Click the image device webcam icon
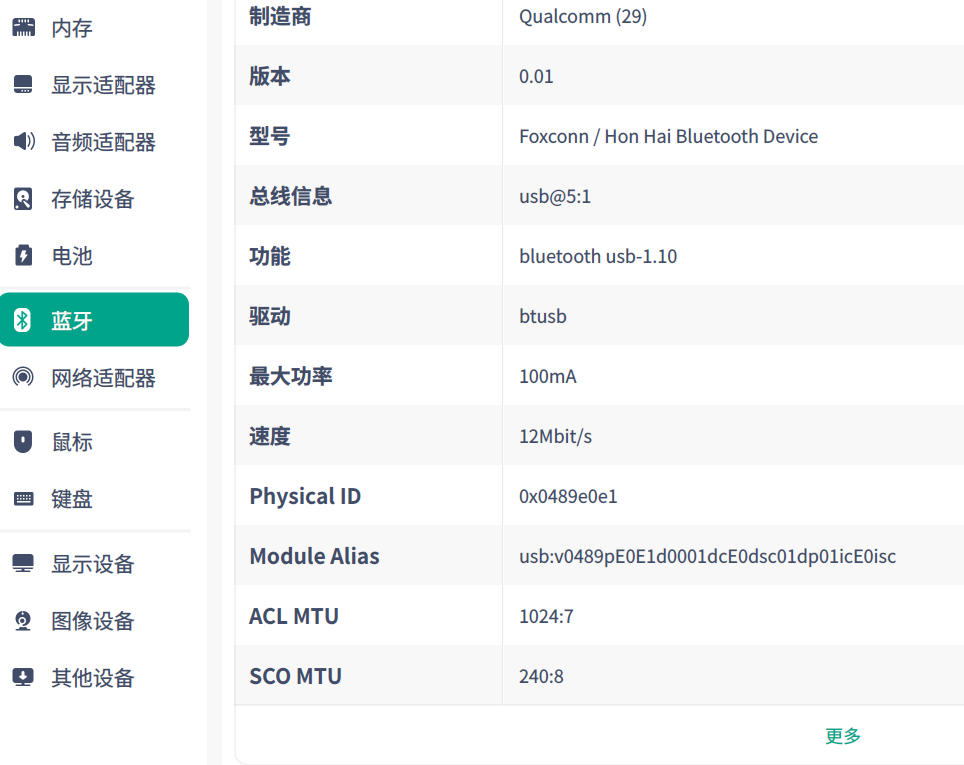Image resolution: width=964 pixels, height=765 pixels. pyautogui.click(x=23, y=621)
